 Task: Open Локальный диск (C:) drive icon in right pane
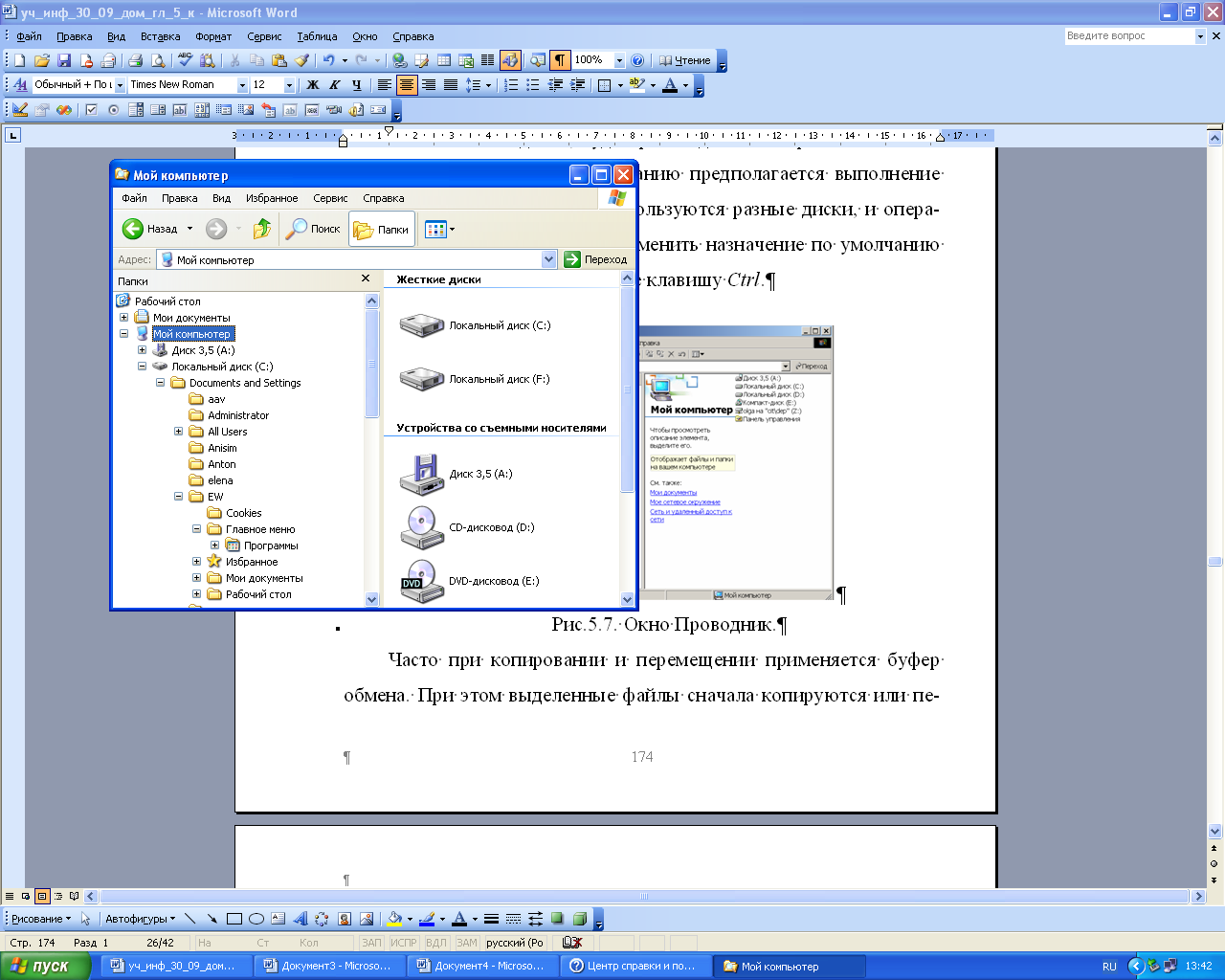[422, 325]
